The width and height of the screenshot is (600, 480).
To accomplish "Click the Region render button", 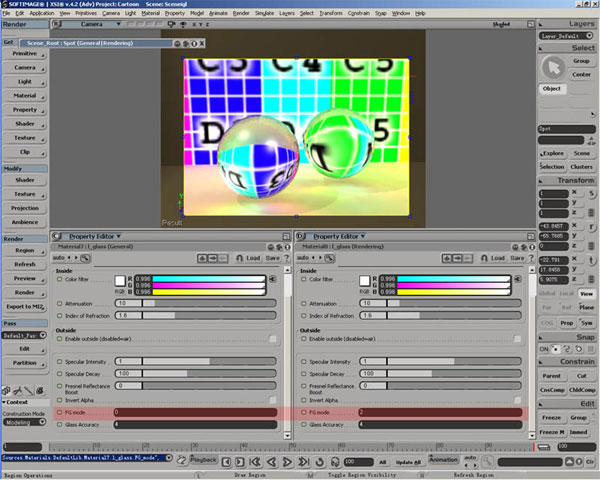I will 25,250.
